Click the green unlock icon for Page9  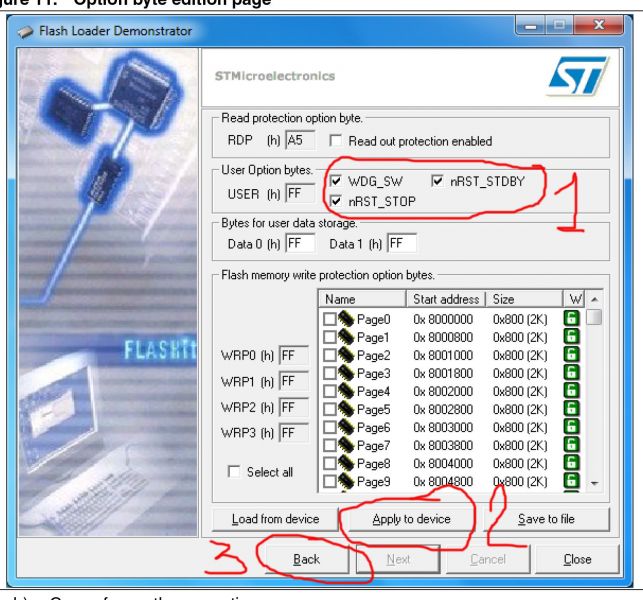[572, 481]
